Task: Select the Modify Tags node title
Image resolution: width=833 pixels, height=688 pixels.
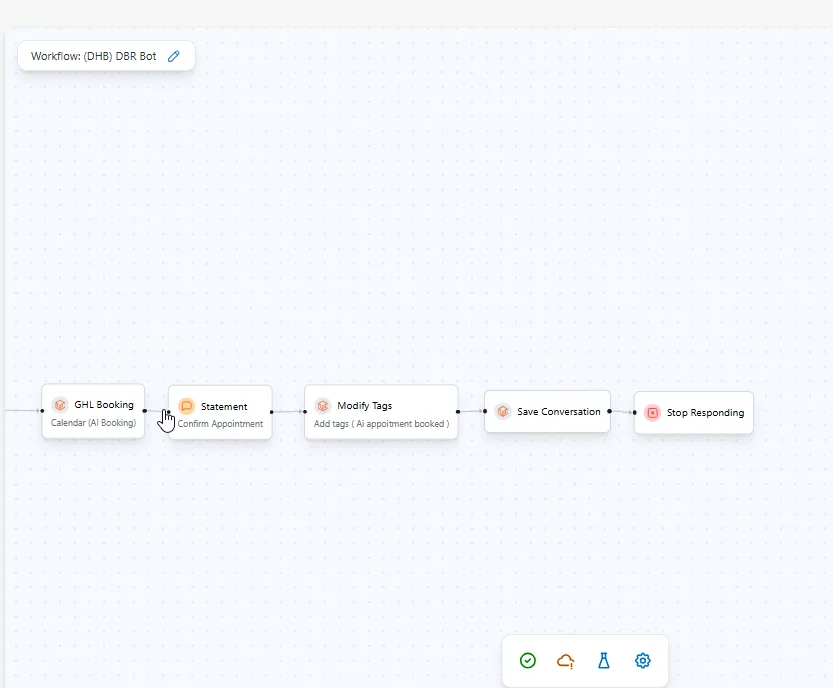Action: (x=364, y=406)
